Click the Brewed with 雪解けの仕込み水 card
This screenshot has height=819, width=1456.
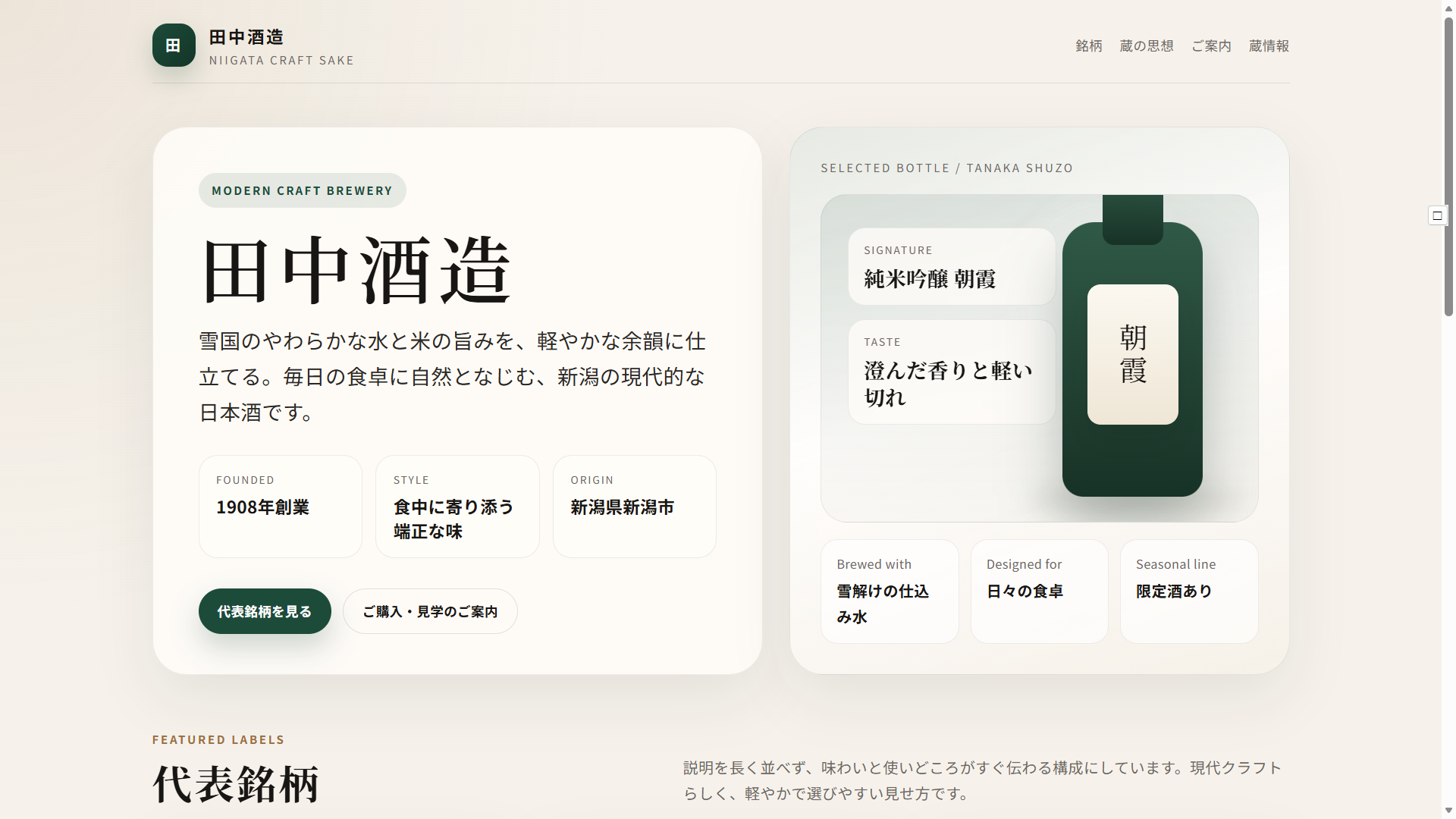coord(889,591)
